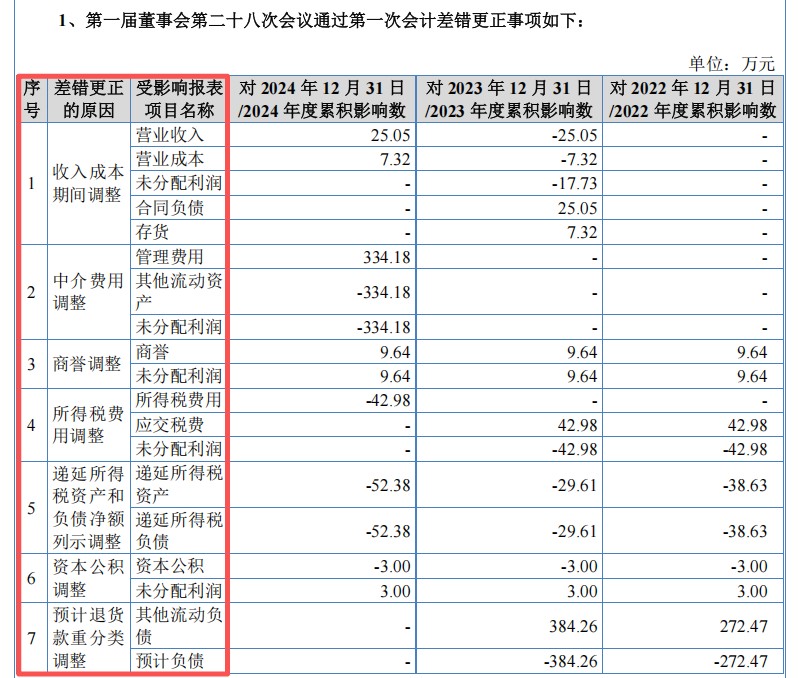Select the 营业成本 item cell
Image resolution: width=806 pixels, height=678 pixels.
169,159
